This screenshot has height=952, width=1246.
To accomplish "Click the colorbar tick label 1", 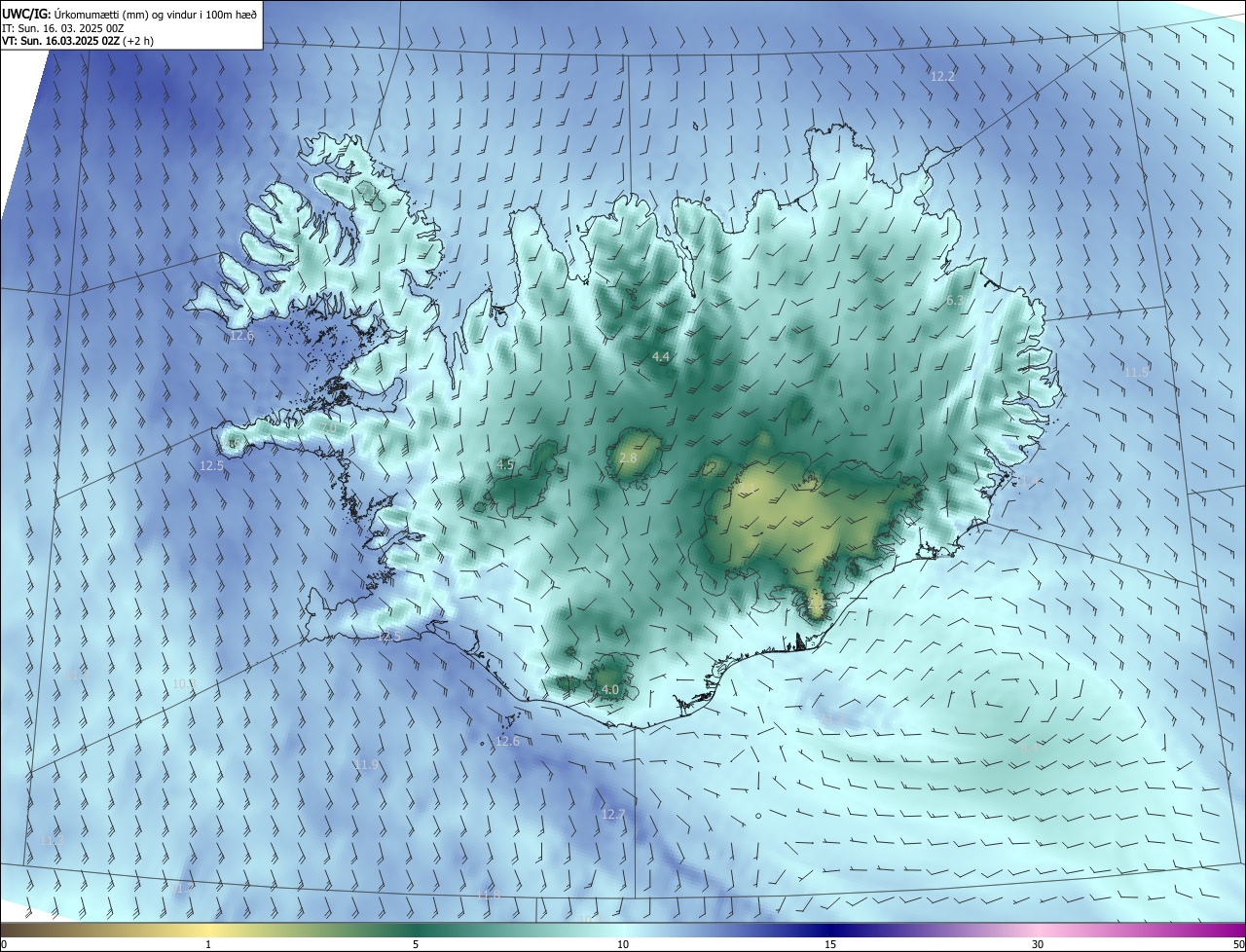I will tap(208, 944).
